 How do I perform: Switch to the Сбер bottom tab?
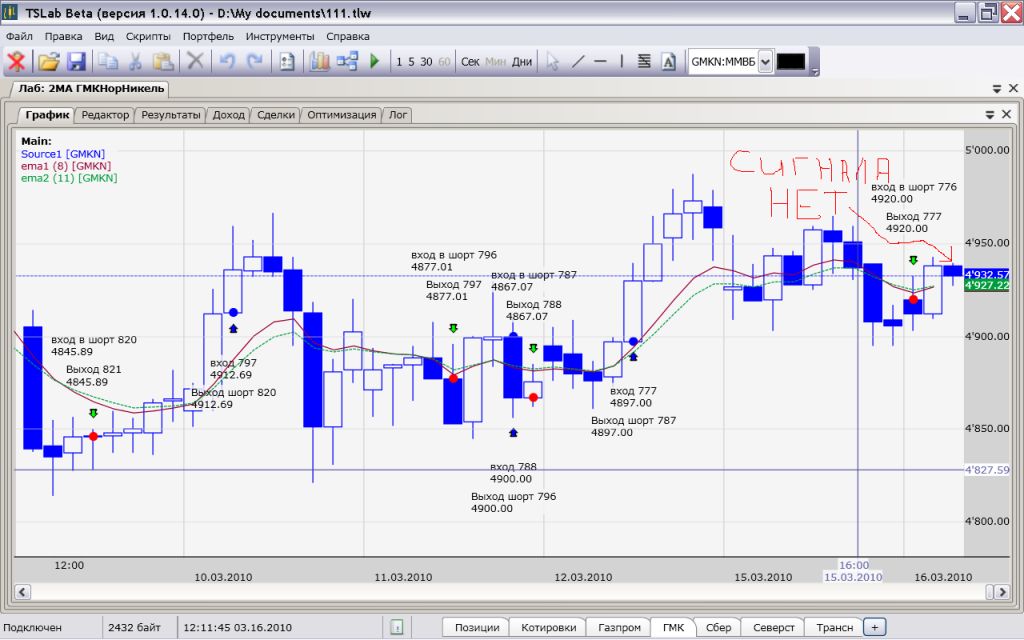[718, 628]
